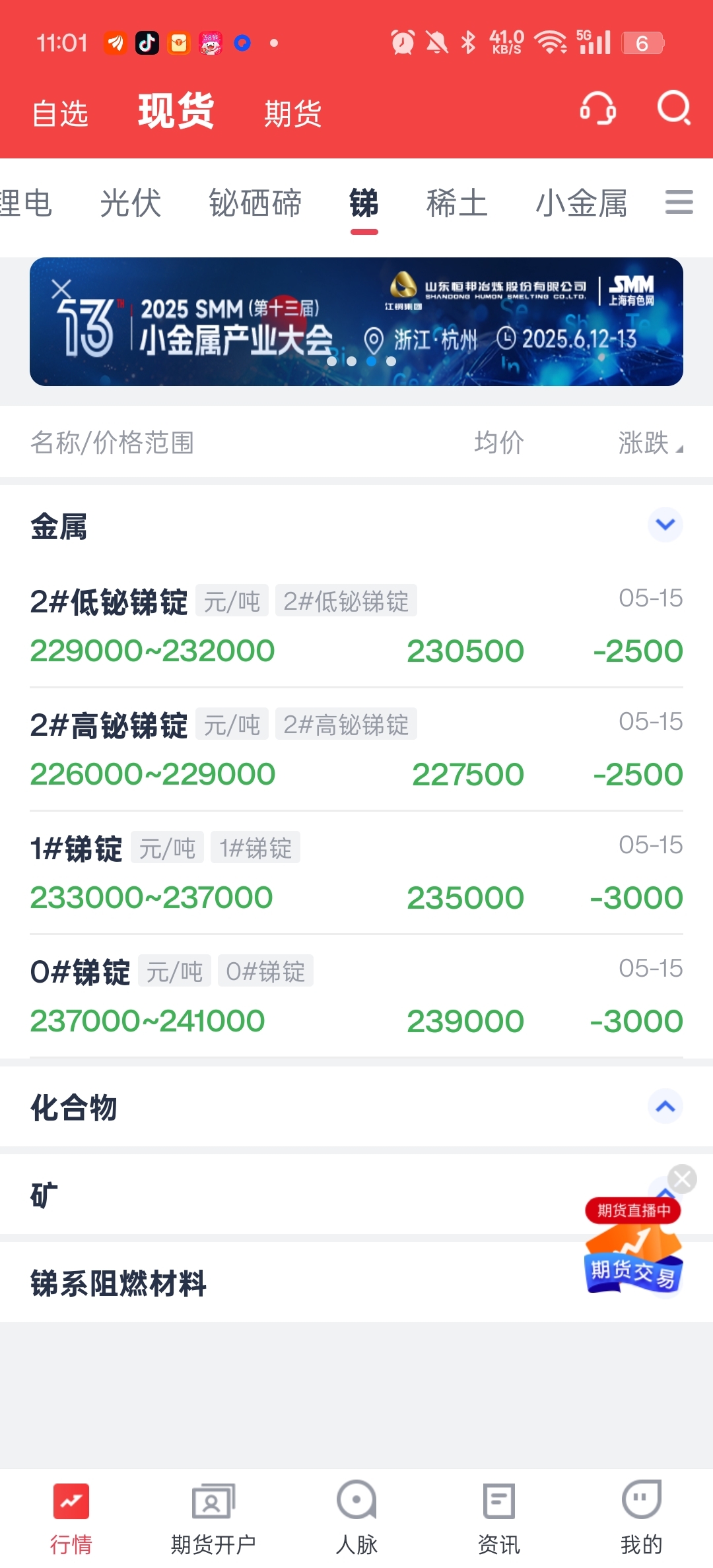This screenshot has width=713, height=1568.
Task: Sort by 涨跌 column arrow
Action: (679, 449)
